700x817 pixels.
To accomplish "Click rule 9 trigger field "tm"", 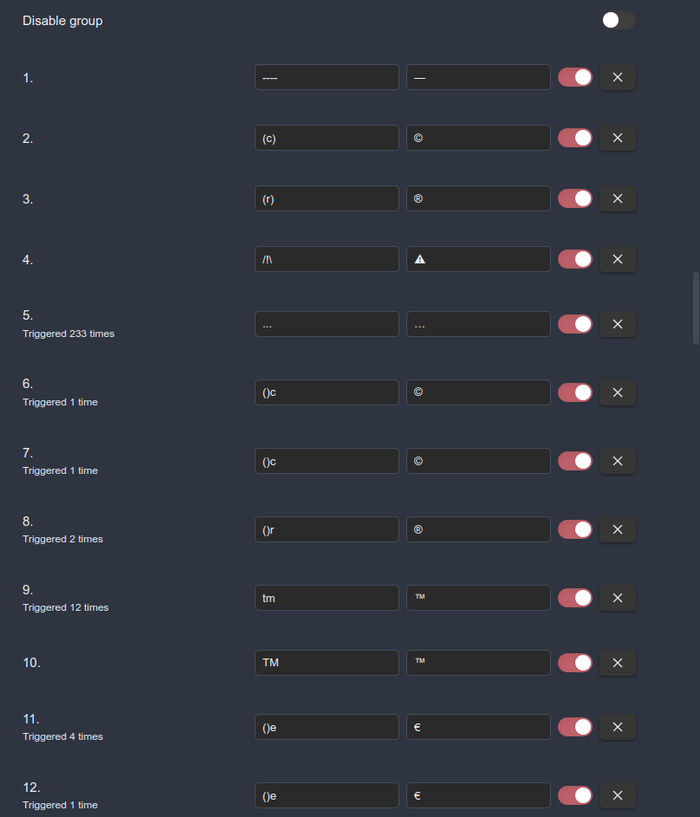I will click(326, 598).
